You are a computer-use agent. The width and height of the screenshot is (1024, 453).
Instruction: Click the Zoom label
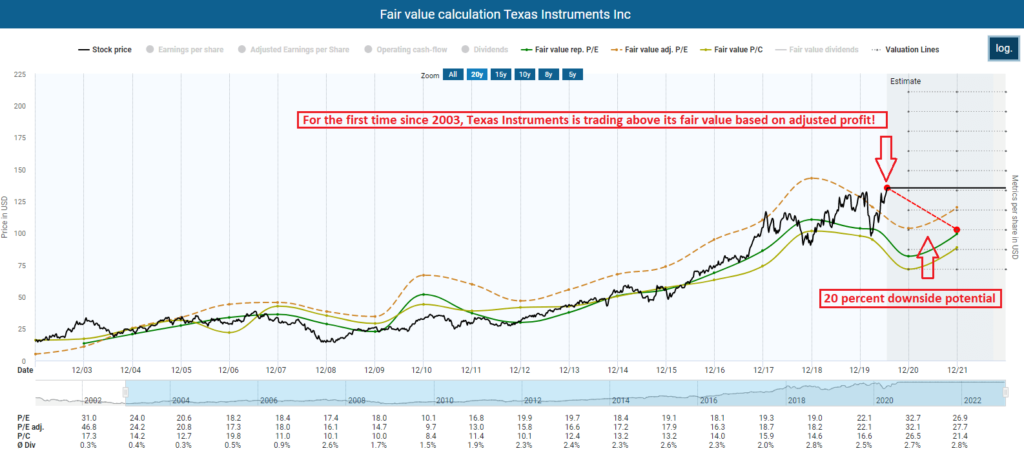click(x=430, y=75)
